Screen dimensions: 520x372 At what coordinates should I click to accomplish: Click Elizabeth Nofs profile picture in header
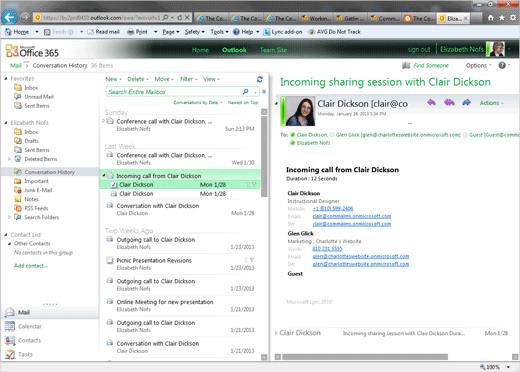point(496,49)
